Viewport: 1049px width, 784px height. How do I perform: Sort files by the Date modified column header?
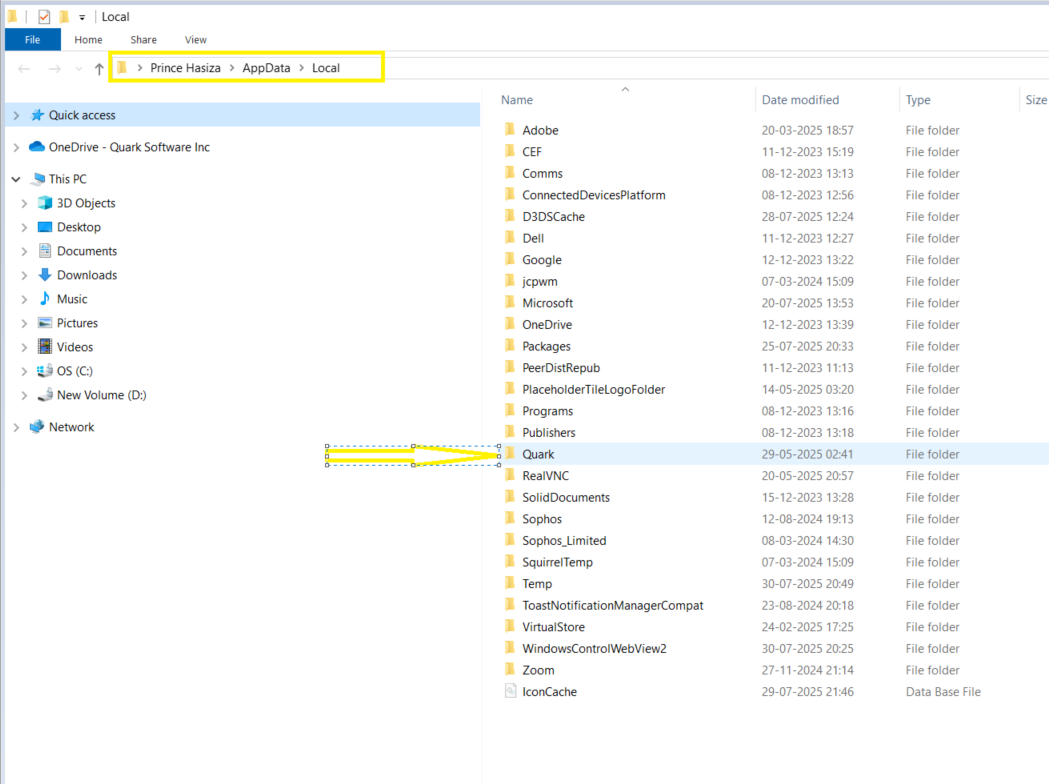pyautogui.click(x=800, y=99)
